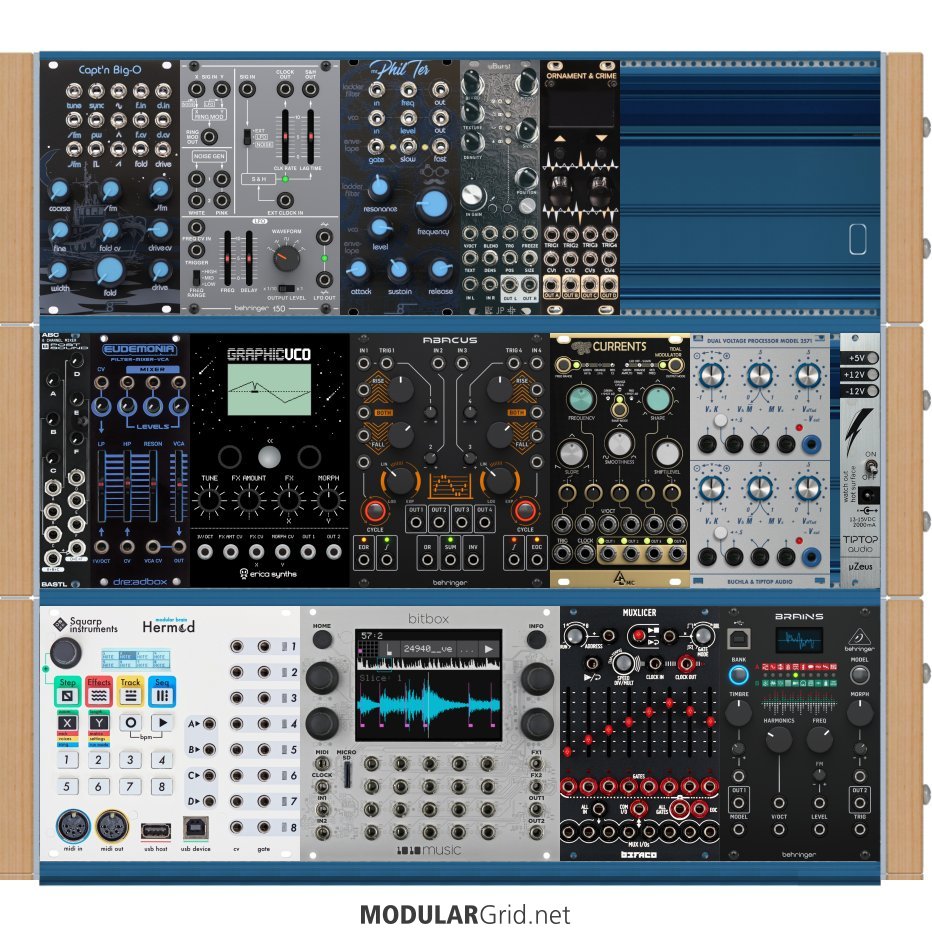The height and width of the screenshot is (936, 932).
Task: Click the Hermod midi in DIN port
Action: pyautogui.click(x=73, y=827)
